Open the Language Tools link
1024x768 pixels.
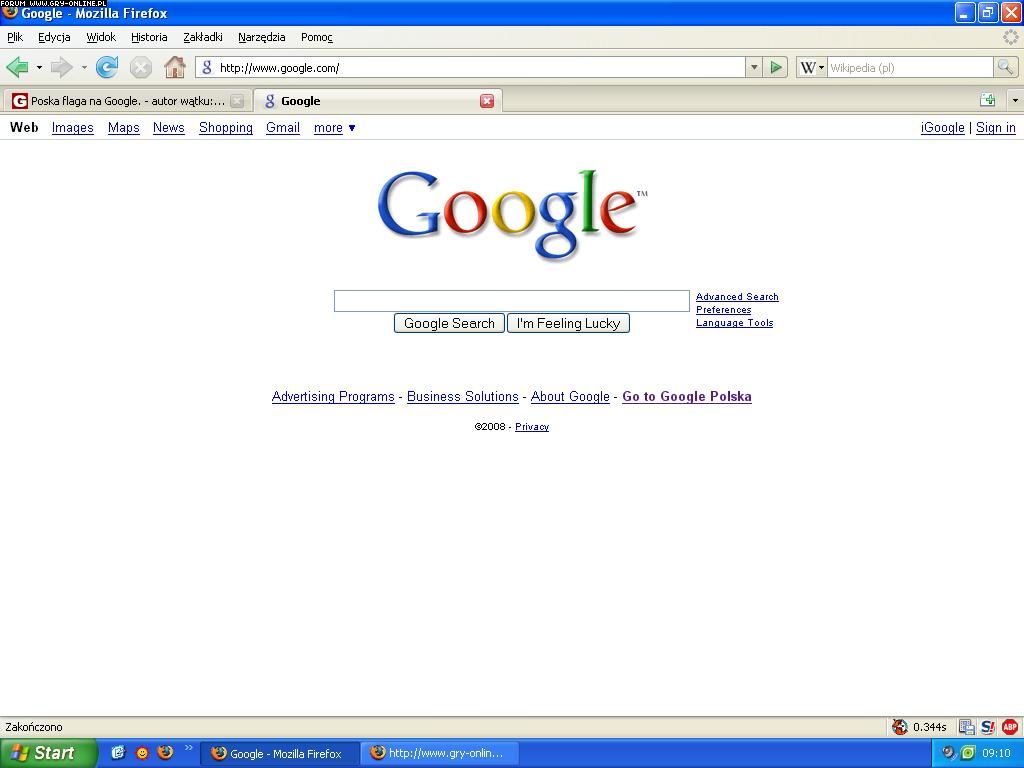[x=734, y=323]
